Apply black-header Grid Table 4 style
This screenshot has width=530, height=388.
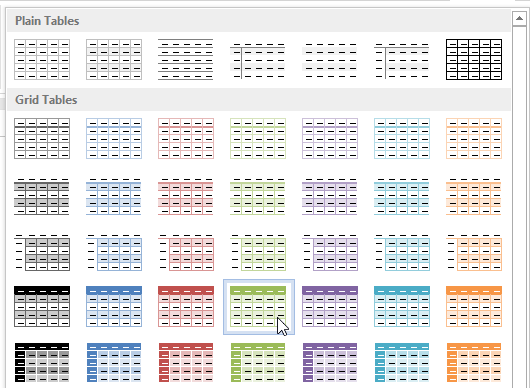[x=42, y=307]
